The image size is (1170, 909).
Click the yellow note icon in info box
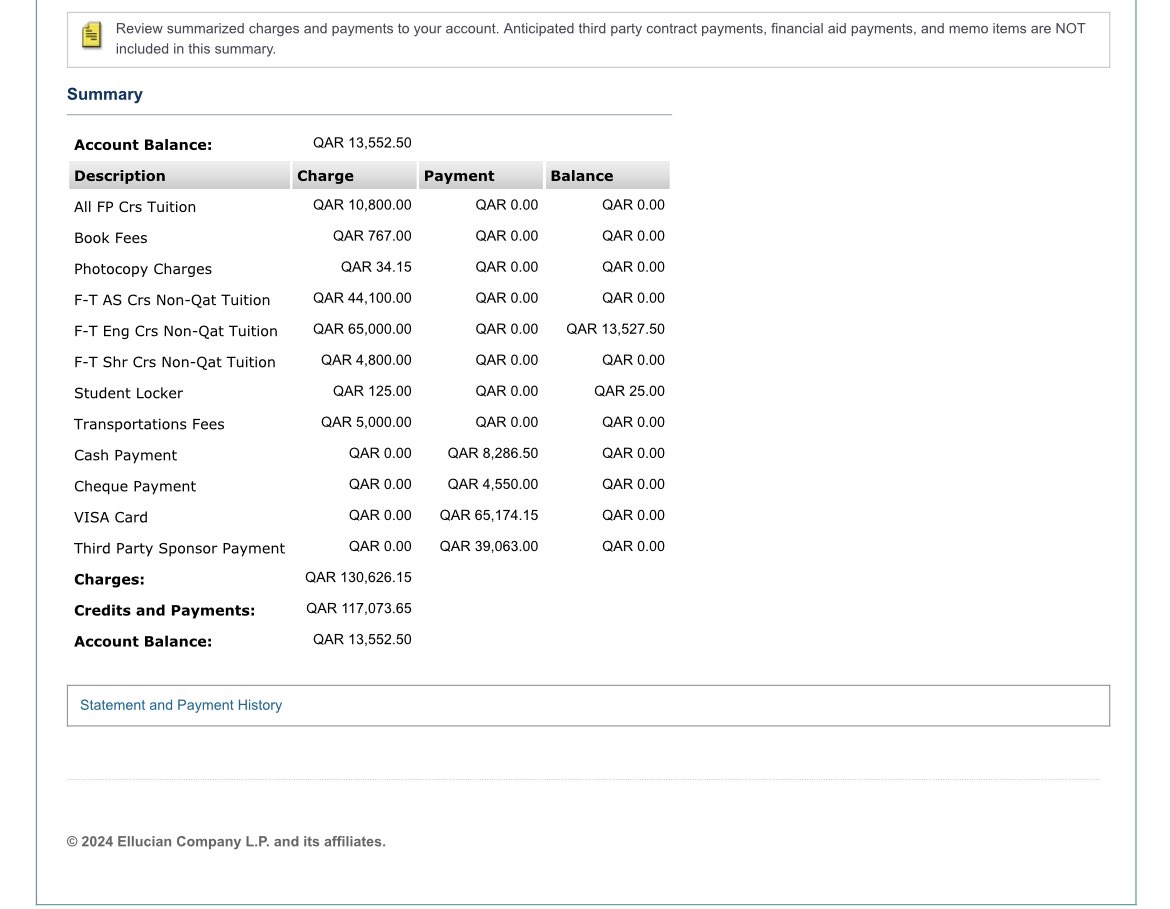click(92, 35)
